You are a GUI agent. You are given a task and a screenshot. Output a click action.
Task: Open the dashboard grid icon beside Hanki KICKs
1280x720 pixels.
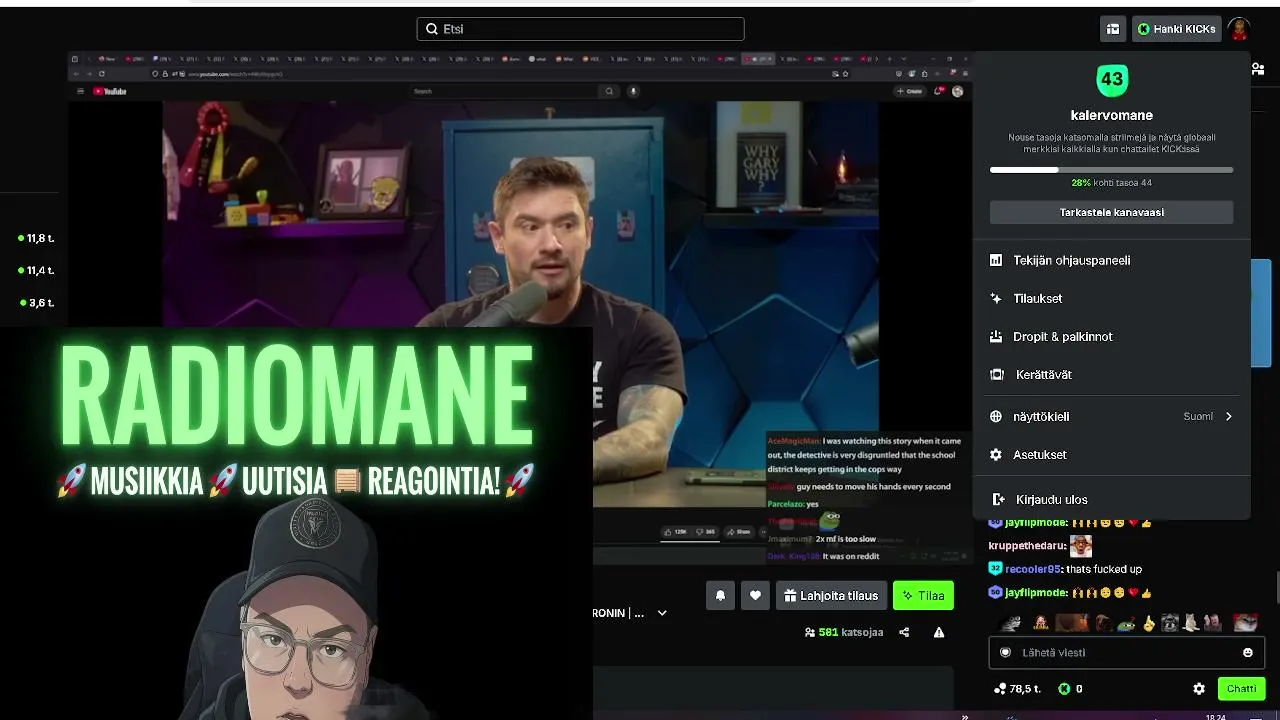click(1112, 29)
